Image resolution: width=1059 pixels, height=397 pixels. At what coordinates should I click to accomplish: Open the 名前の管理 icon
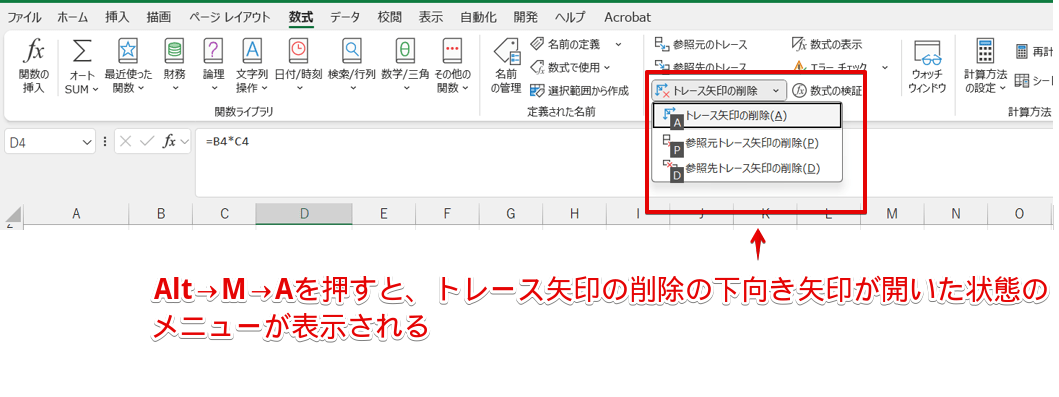click(506, 52)
